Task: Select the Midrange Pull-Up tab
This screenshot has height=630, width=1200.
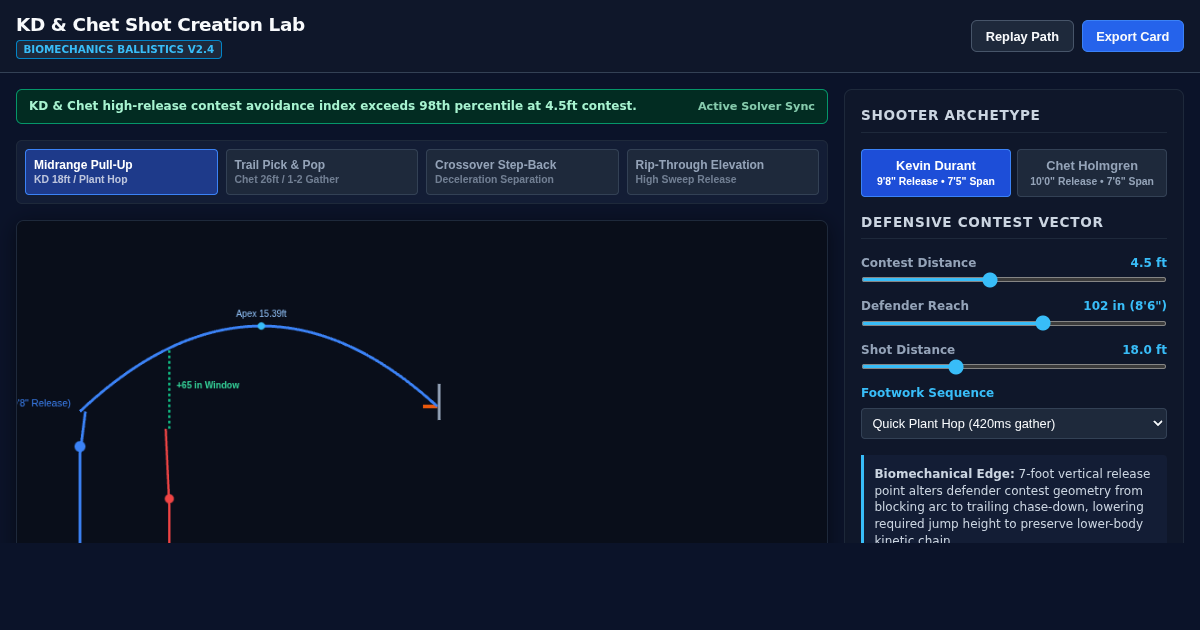Action: [121, 172]
